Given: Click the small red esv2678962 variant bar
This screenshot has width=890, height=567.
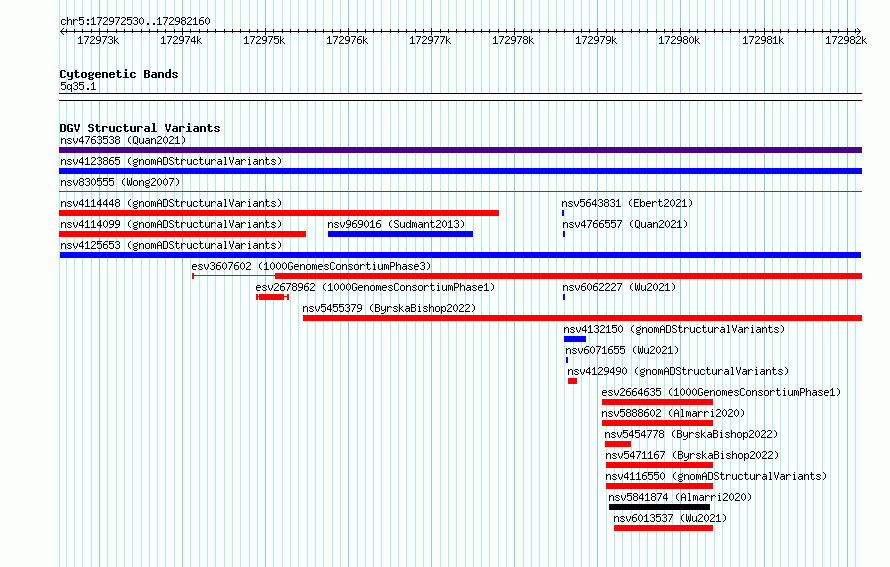Looking at the screenshot, I should tap(272, 297).
